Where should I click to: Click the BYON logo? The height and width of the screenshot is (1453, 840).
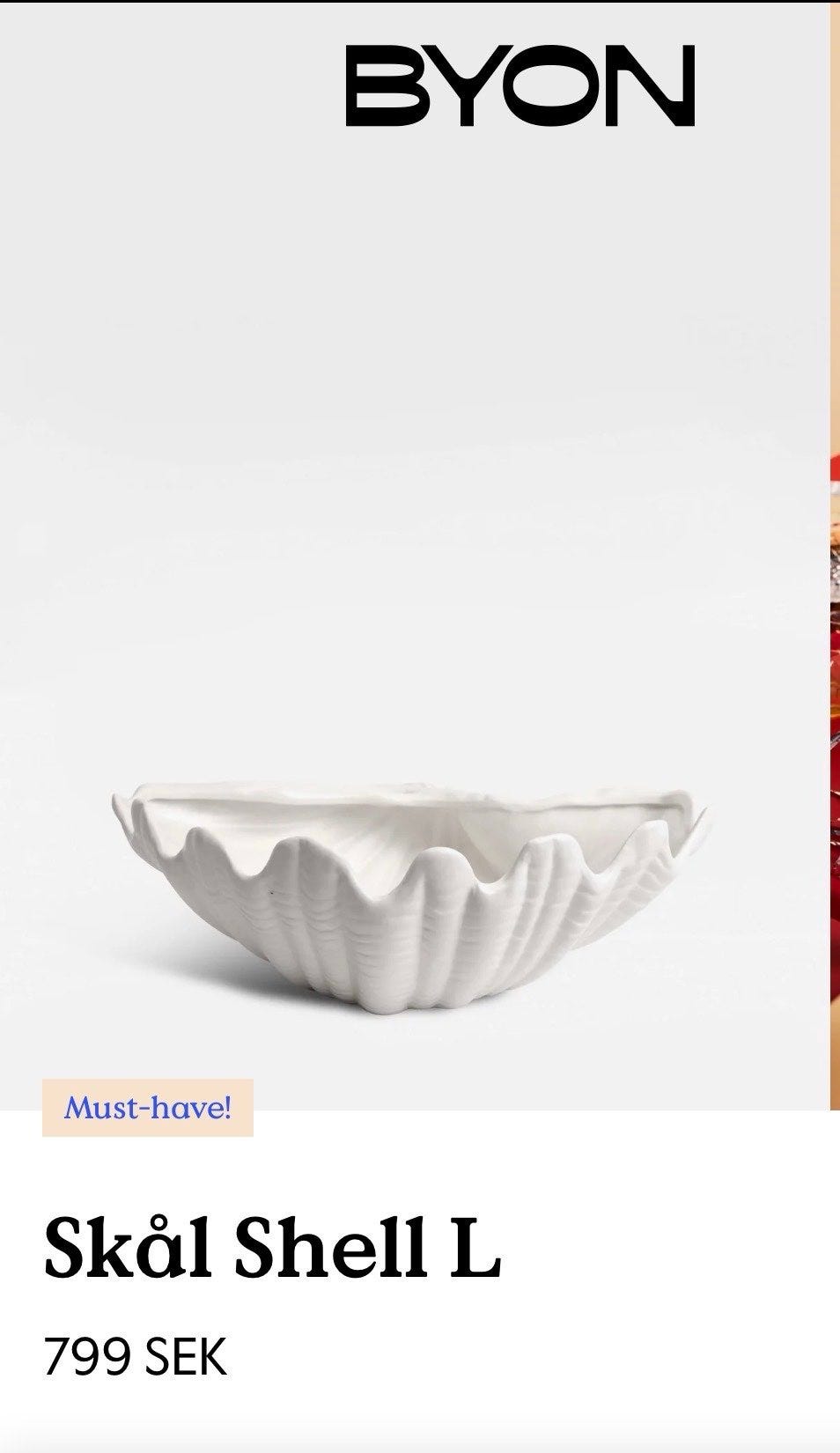(519, 85)
